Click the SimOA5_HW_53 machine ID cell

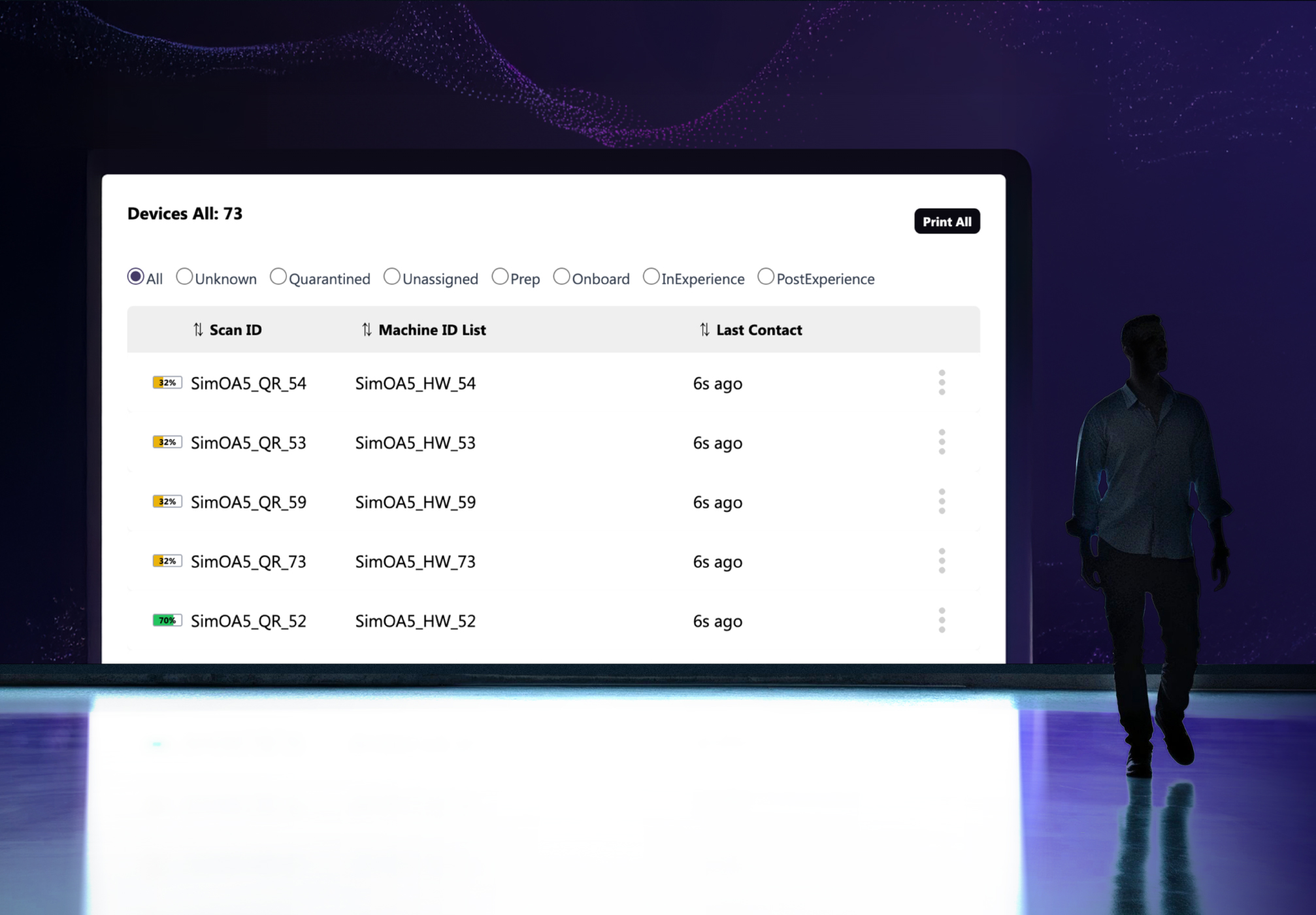click(415, 443)
